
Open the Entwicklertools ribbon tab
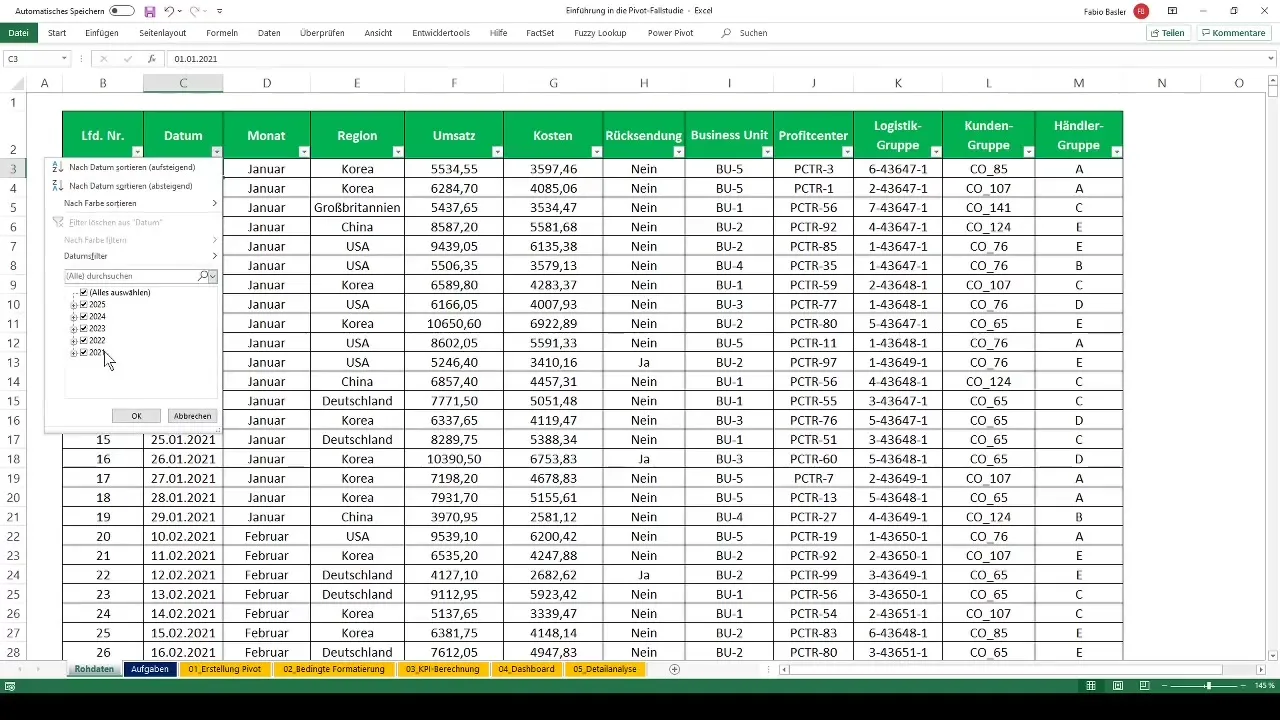(441, 33)
